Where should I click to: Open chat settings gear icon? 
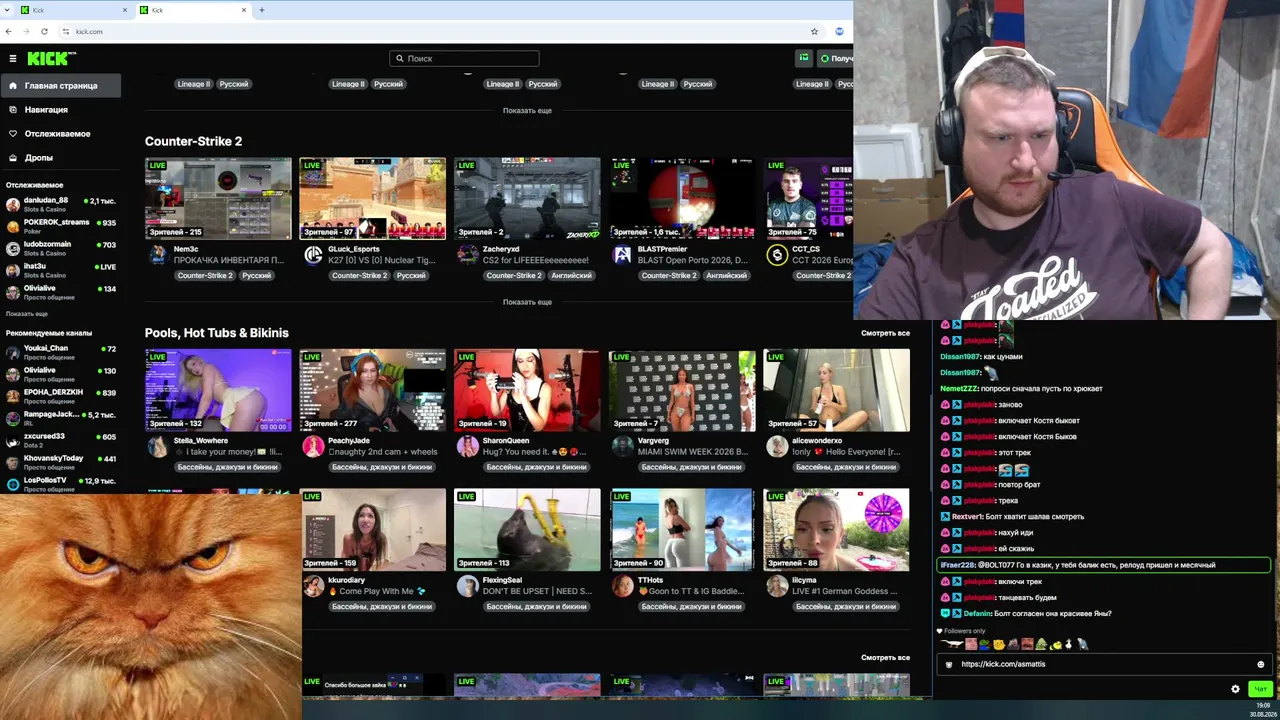[1235, 688]
